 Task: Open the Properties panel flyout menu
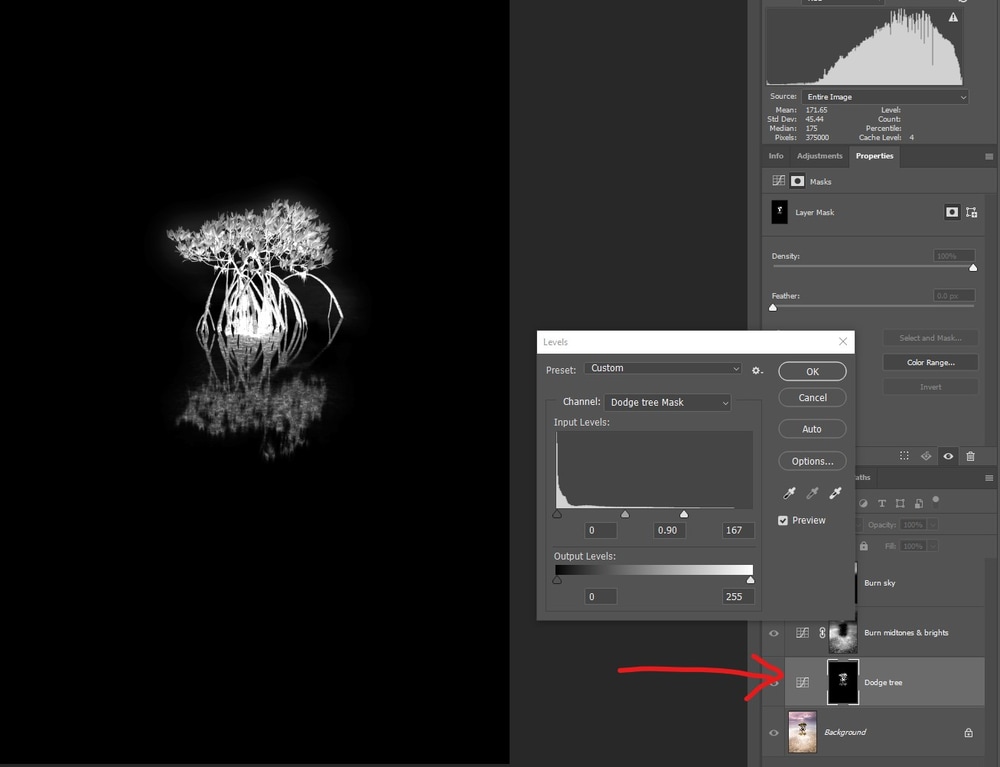click(x=989, y=156)
